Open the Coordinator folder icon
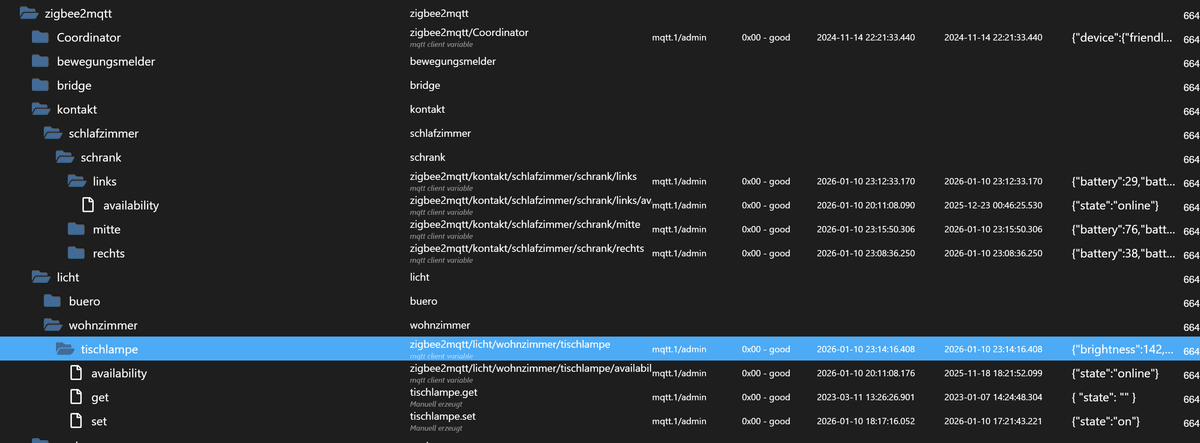 [x=40, y=37]
